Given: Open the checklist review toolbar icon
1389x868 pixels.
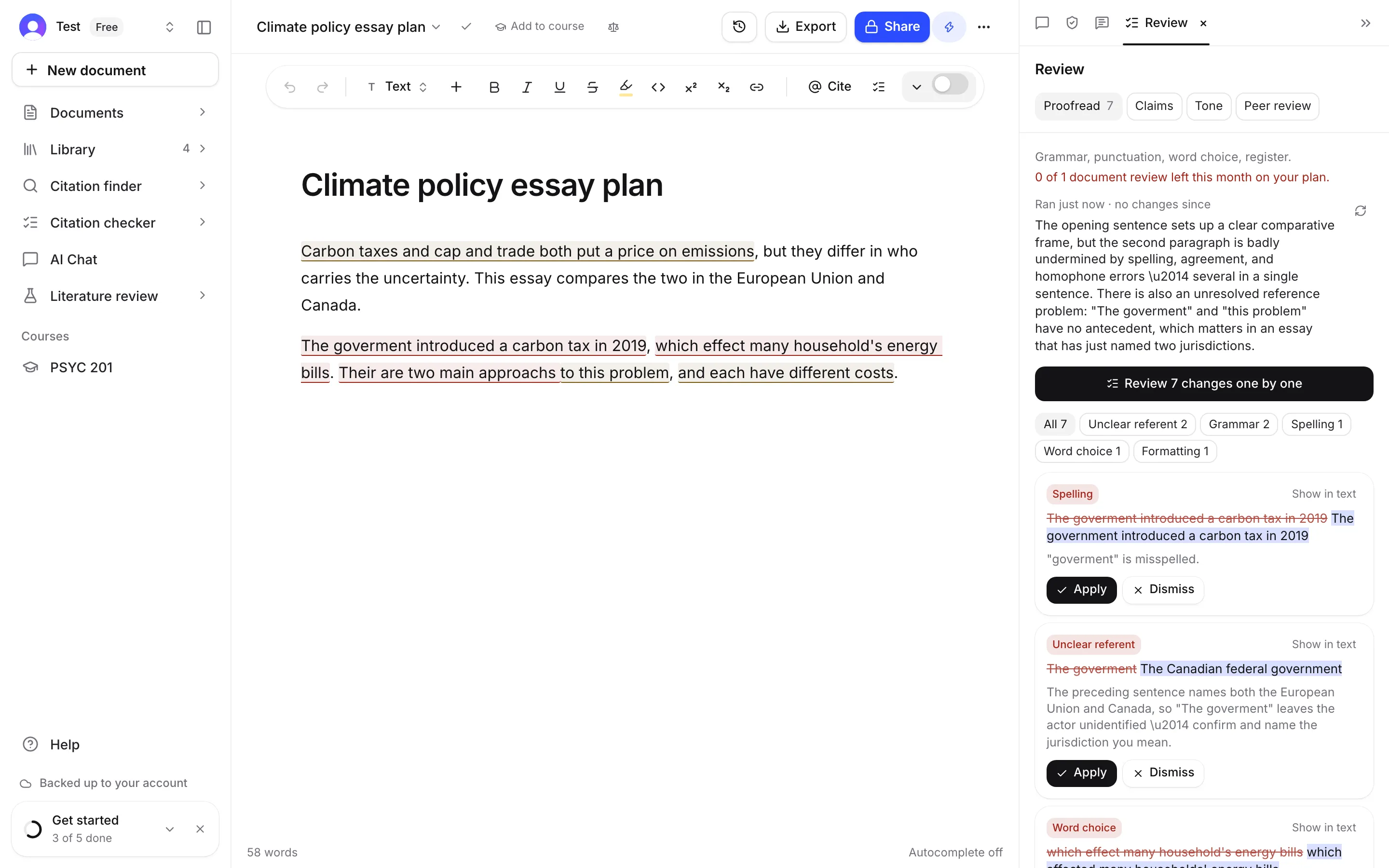Looking at the screenshot, I should [879, 87].
